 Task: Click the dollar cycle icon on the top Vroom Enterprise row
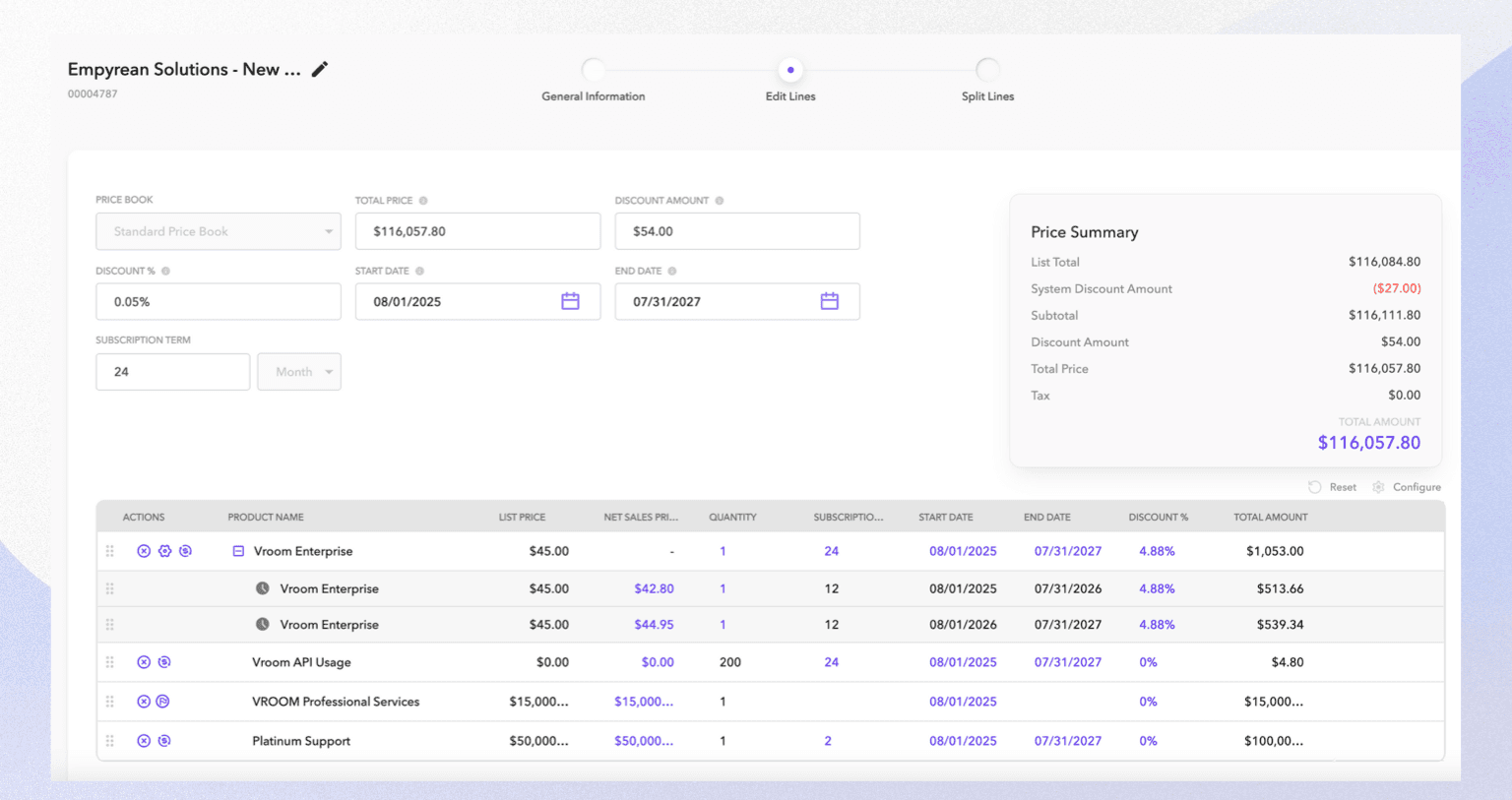[185, 551]
